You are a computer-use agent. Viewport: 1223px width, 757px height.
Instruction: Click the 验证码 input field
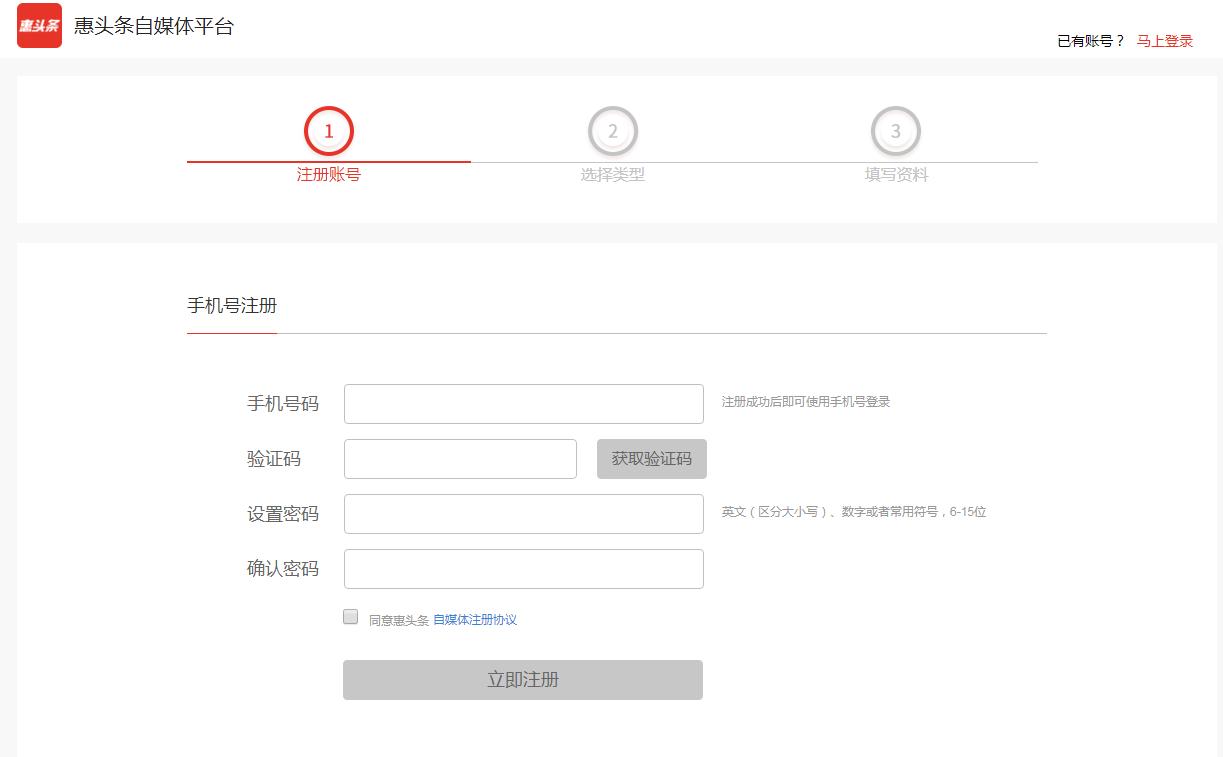[x=459, y=458]
